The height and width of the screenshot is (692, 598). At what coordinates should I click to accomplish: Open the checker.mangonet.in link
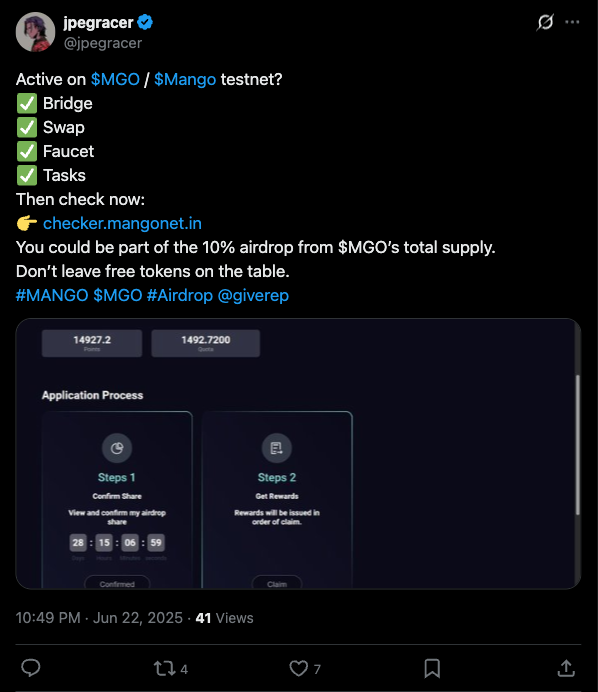tap(122, 223)
